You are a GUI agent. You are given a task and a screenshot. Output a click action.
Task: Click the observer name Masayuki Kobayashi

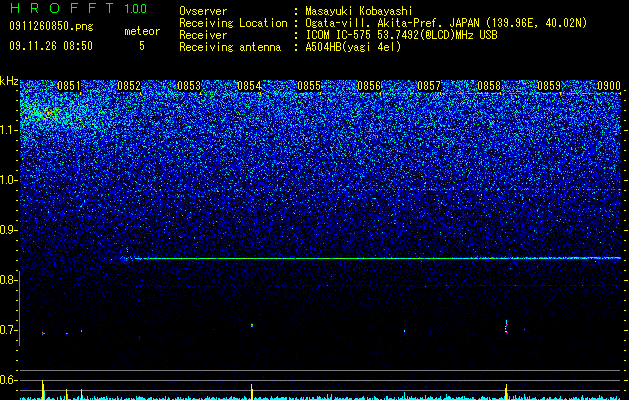tap(359, 11)
